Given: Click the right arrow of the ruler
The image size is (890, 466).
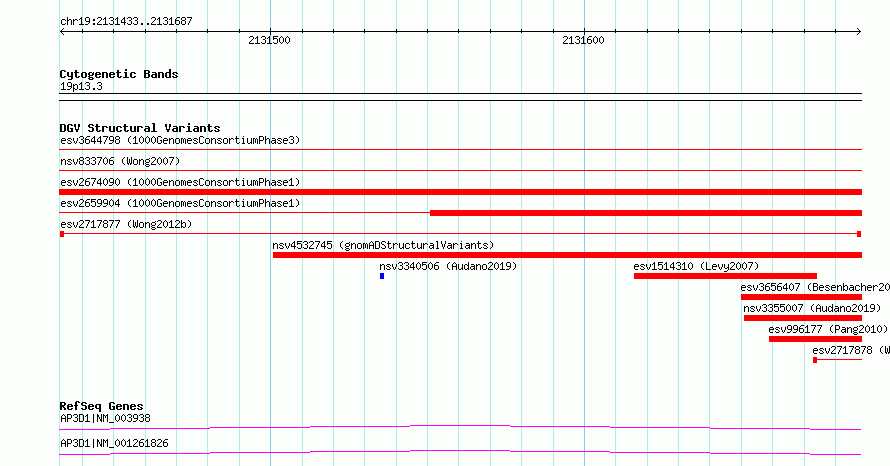Looking at the screenshot, I should coord(859,32).
